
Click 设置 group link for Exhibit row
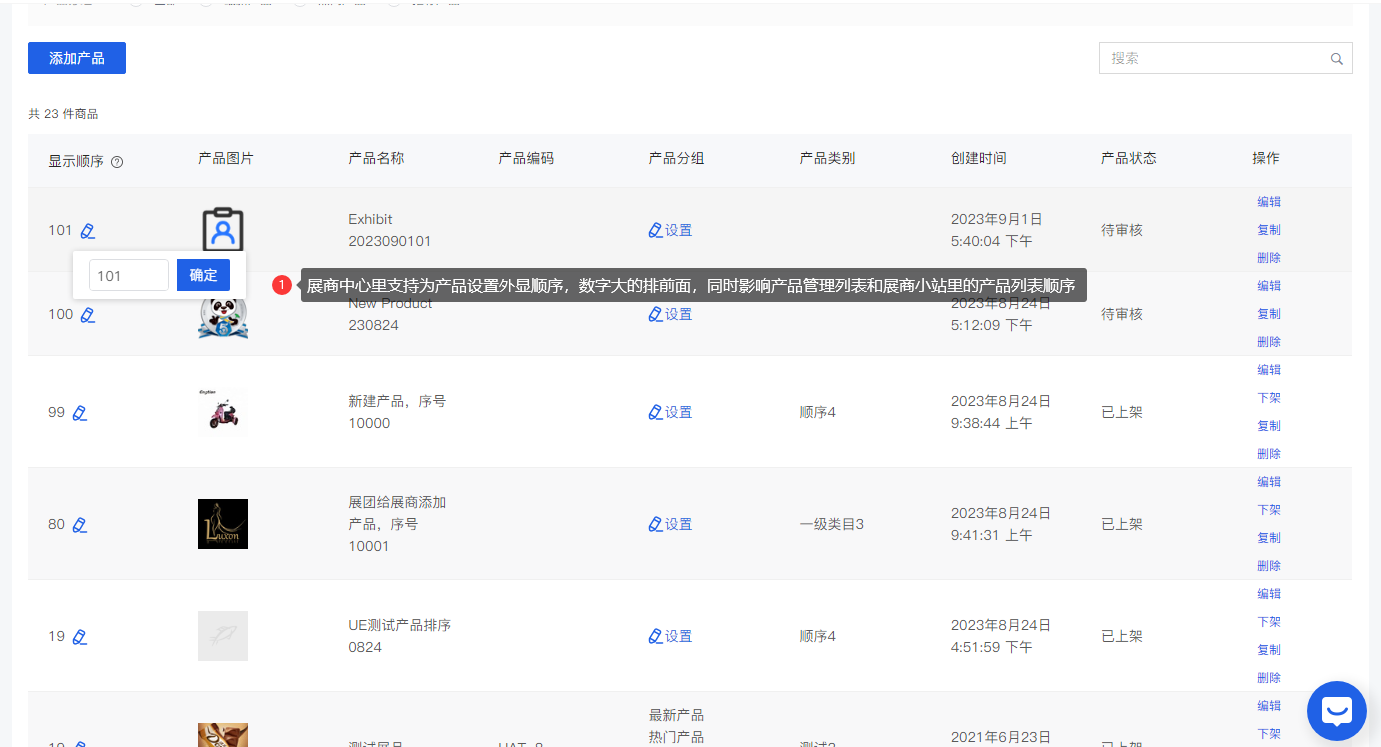[x=670, y=230]
